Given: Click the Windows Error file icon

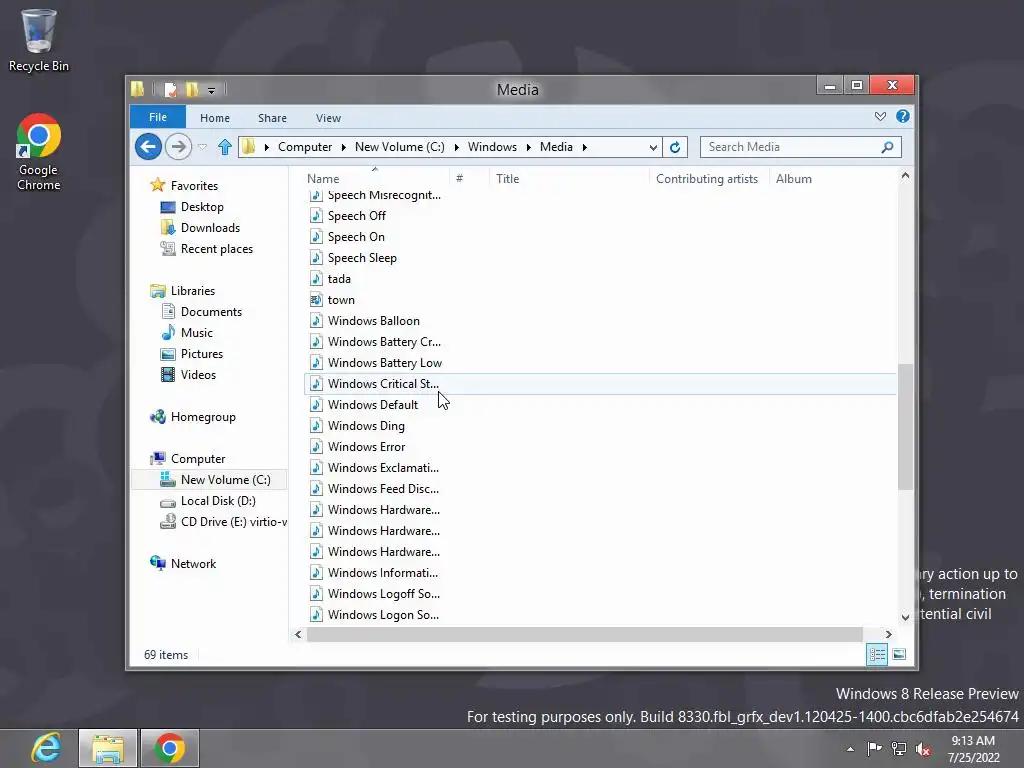Looking at the screenshot, I should (x=316, y=447).
